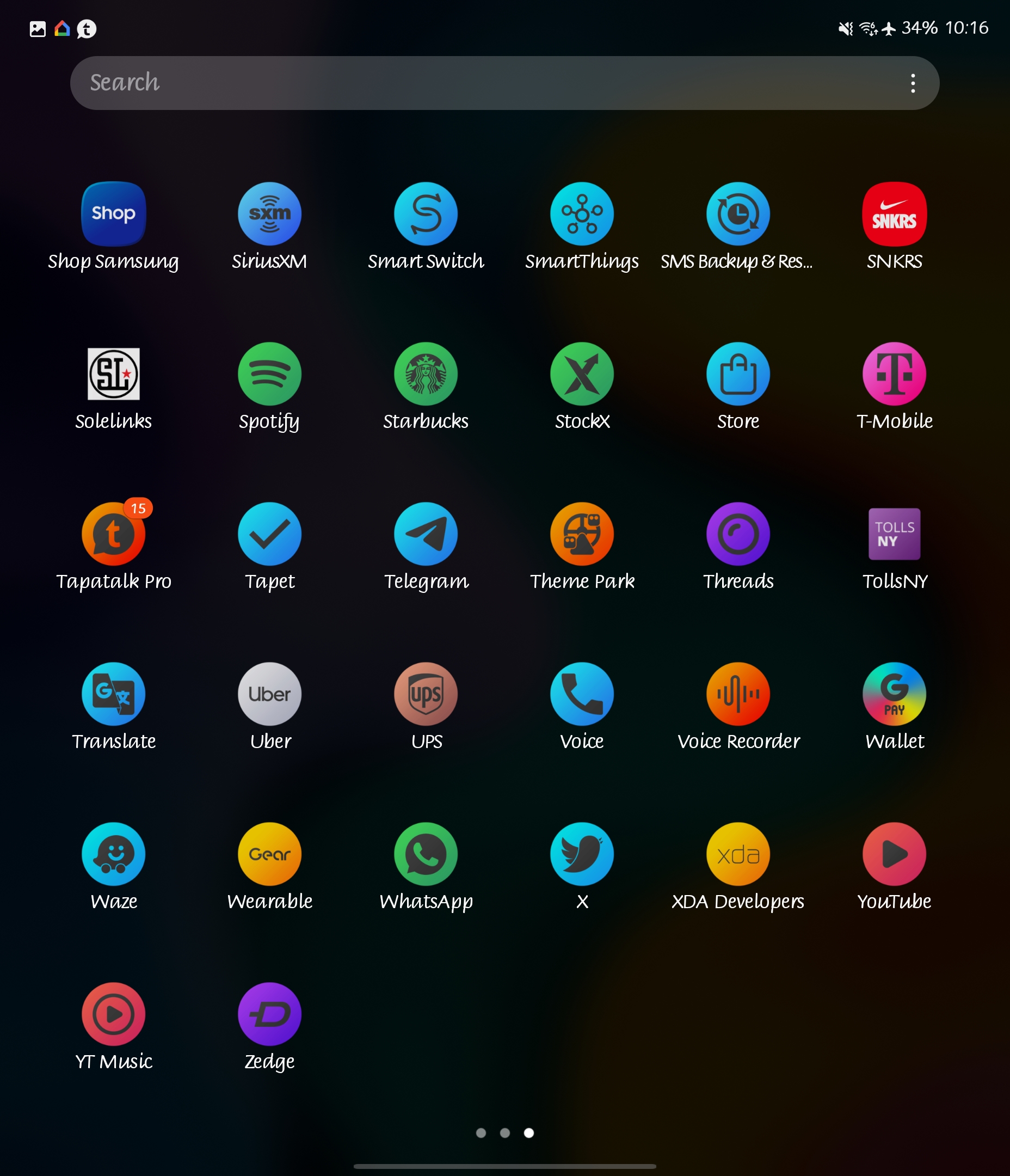Viewport: 1010px width, 1176px height.
Task: Open Smart Switch app
Action: pos(426,214)
